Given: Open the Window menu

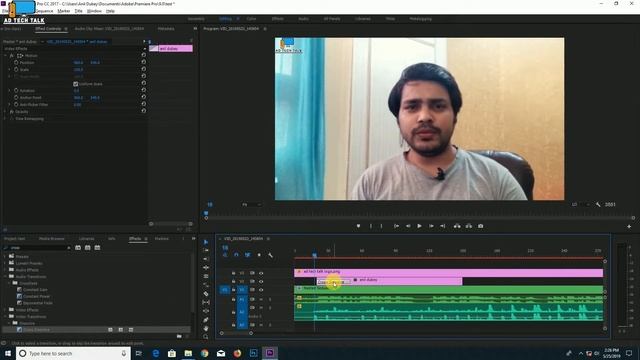Looking at the screenshot, I should [94, 11].
